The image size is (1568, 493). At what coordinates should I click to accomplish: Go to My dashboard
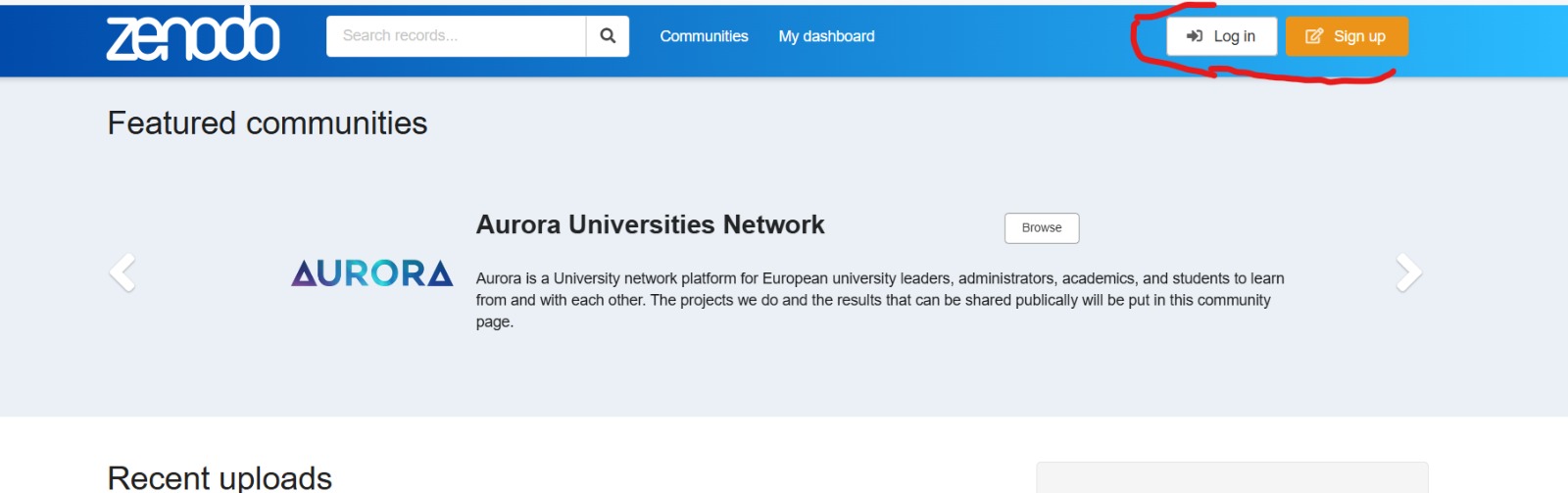[826, 36]
